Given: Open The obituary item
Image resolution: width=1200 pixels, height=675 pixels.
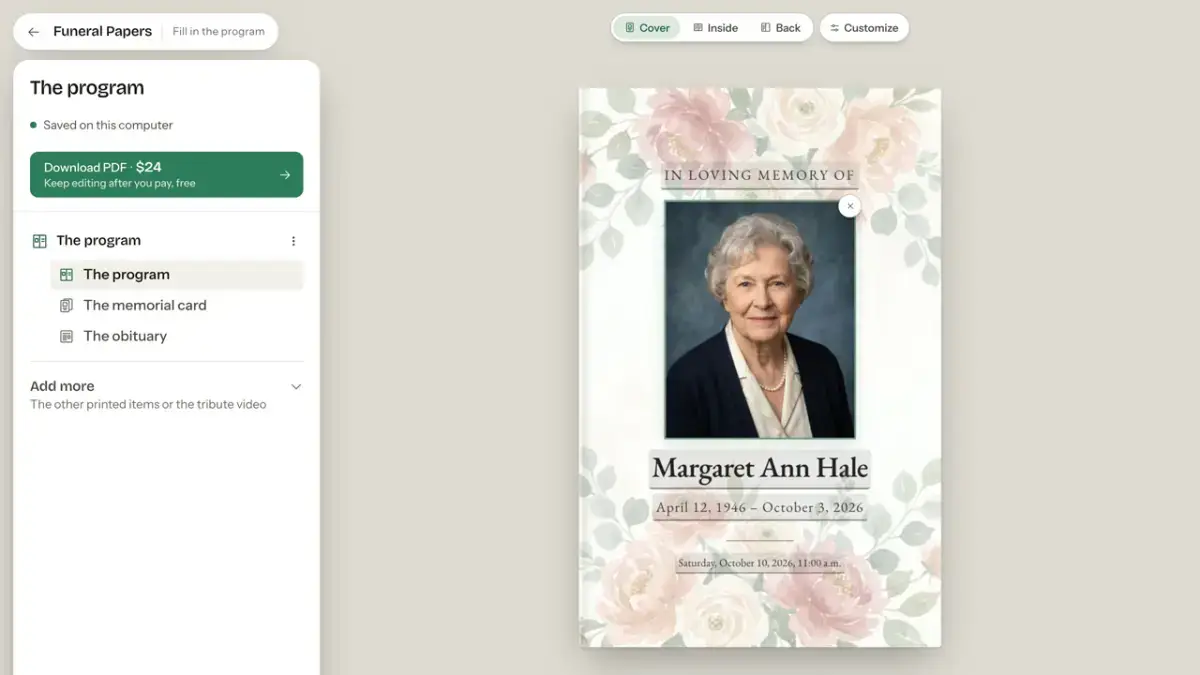Looking at the screenshot, I should (177, 337).
